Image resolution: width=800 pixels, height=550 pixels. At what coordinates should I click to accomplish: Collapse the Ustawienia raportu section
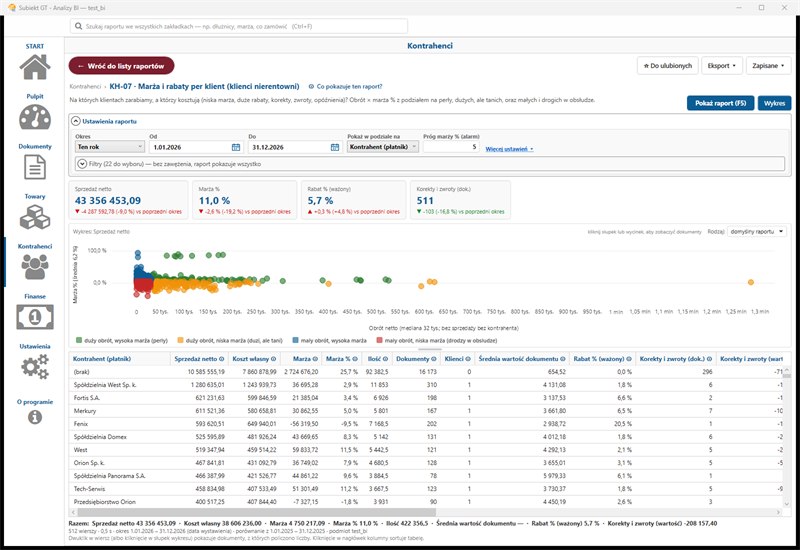click(x=76, y=121)
